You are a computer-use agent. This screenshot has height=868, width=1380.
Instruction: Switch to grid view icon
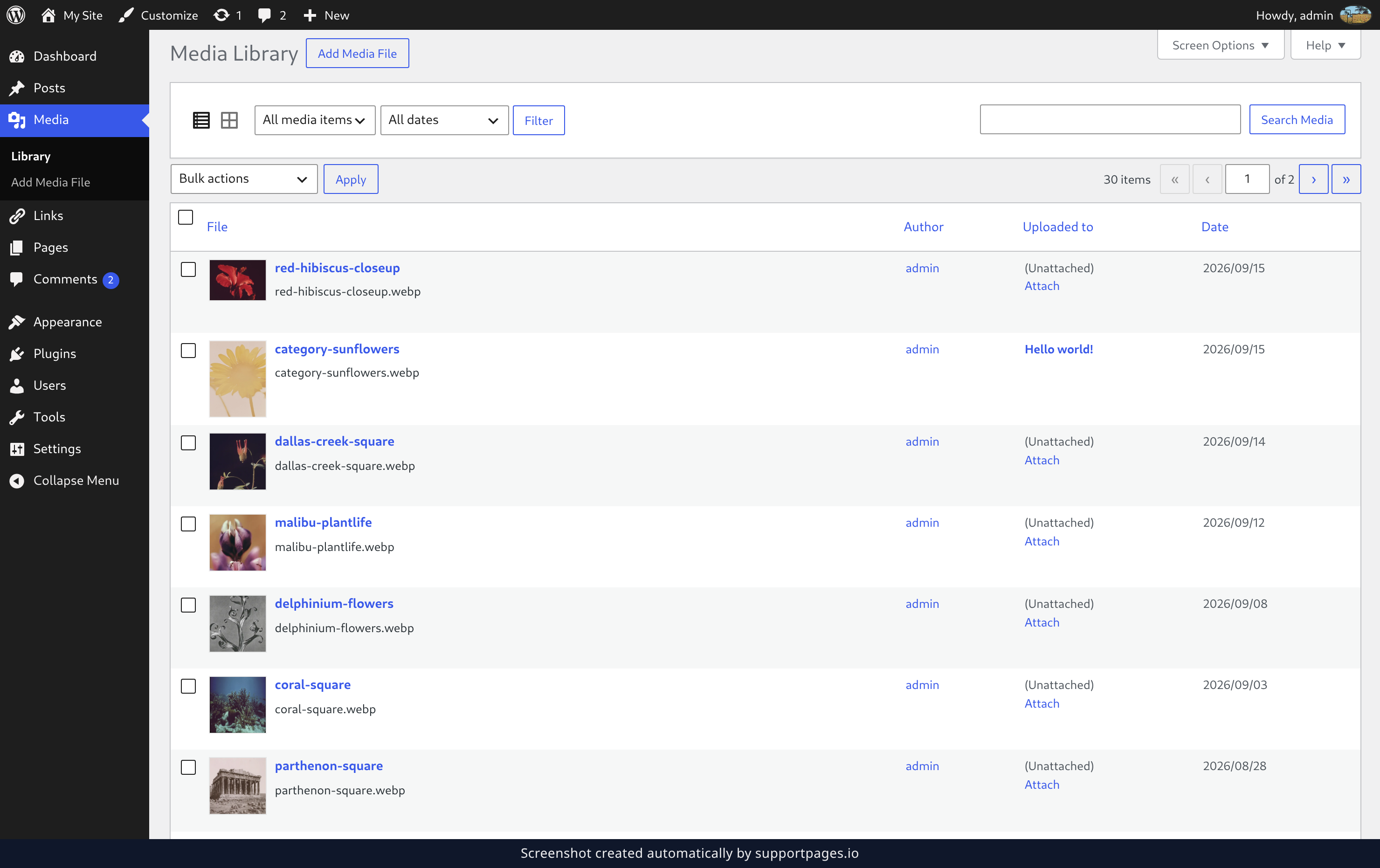pyautogui.click(x=229, y=120)
